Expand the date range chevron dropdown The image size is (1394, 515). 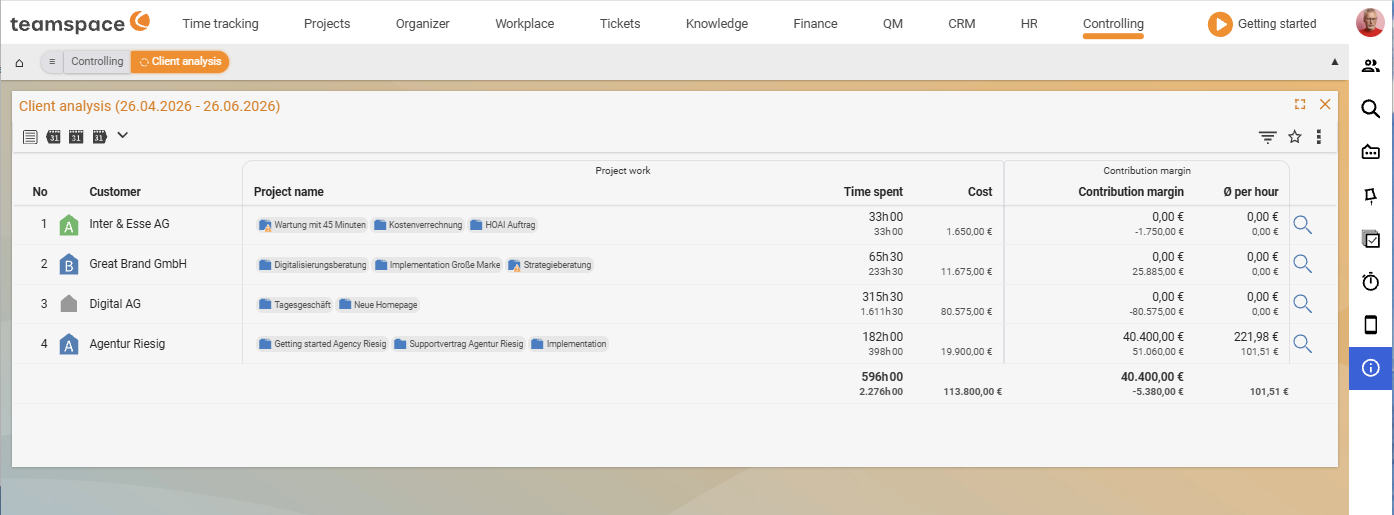(x=123, y=135)
